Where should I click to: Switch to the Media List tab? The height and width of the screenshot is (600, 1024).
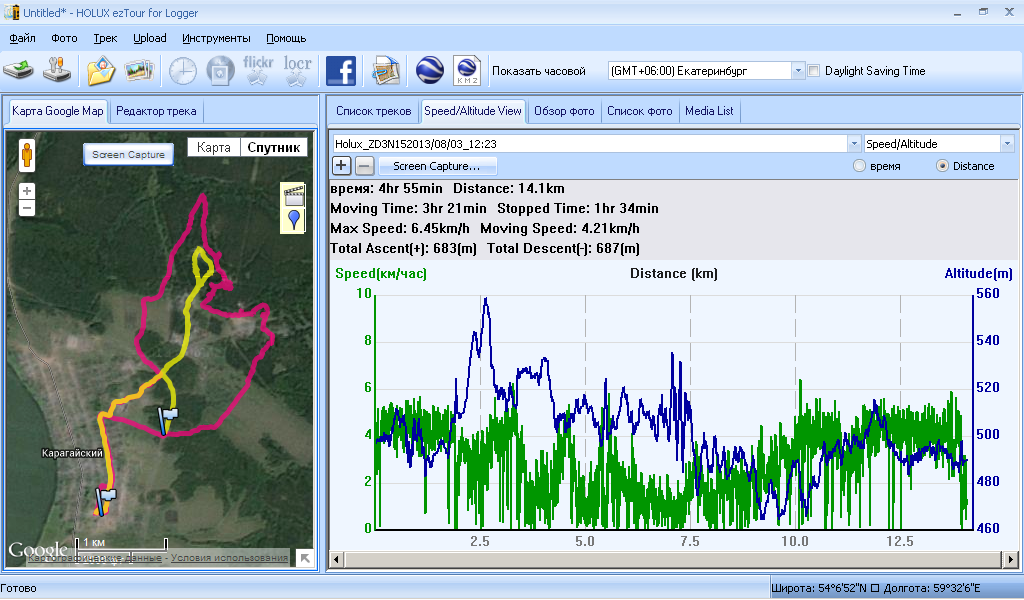click(x=709, y=111)
